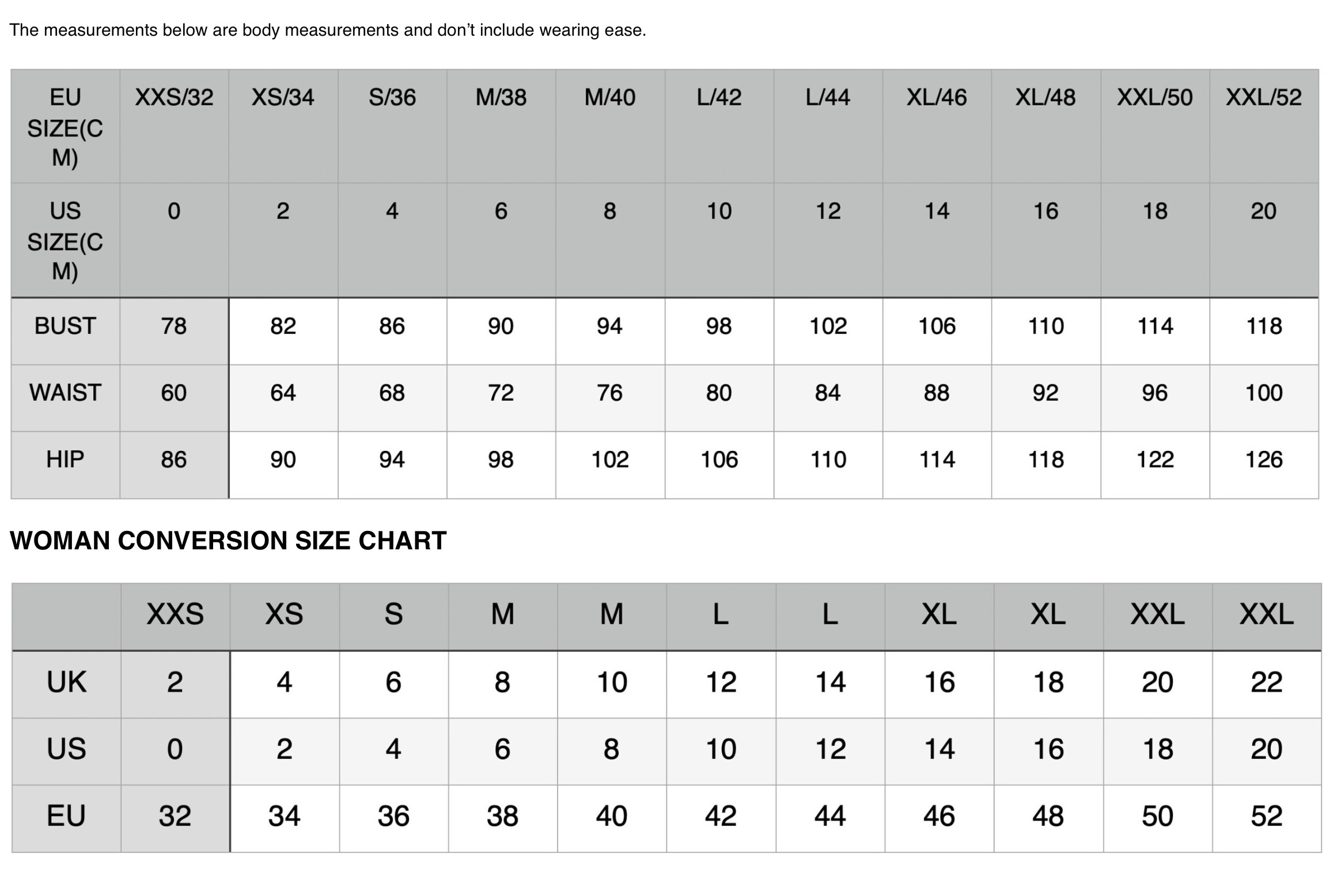This screenshot has width=1341, height=896.
Task: Click the XXL/52 column header
Action: [1263, 97]
